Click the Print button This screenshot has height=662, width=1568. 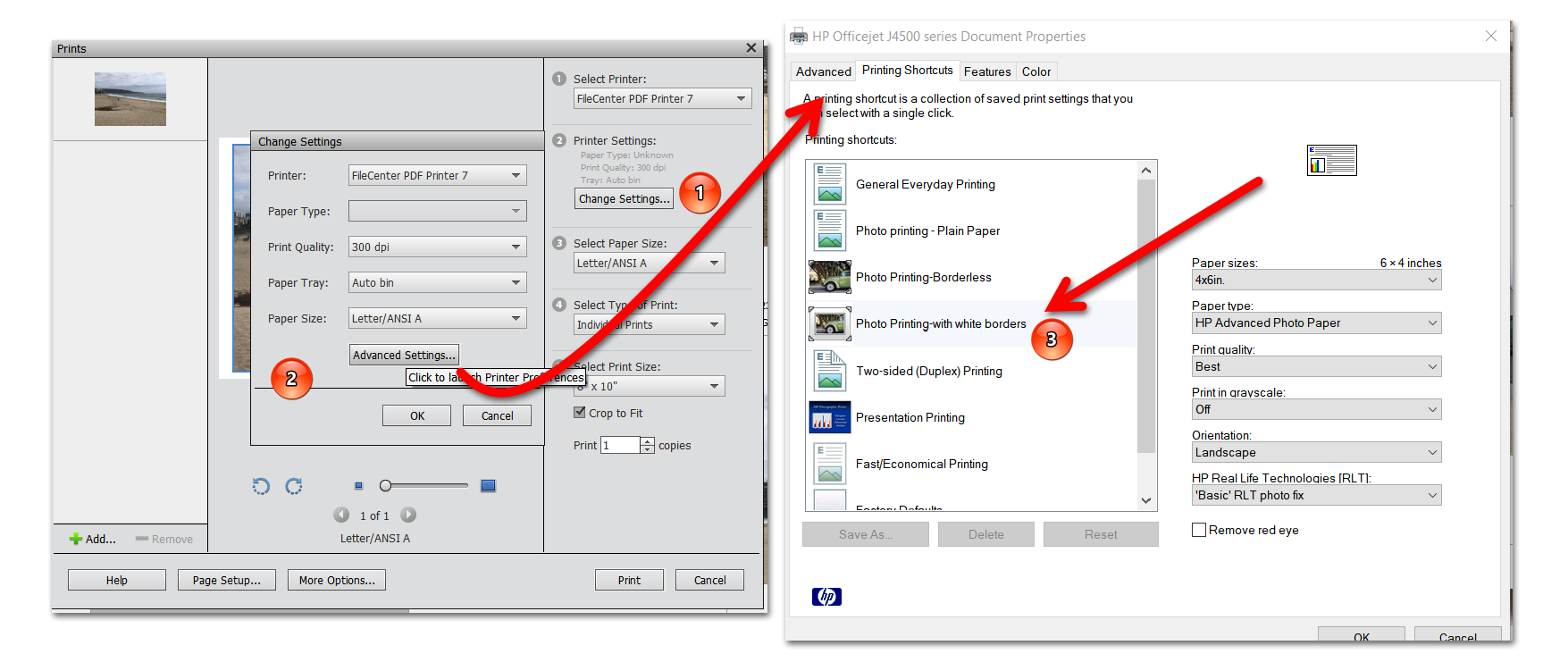[x=629, y=580]
